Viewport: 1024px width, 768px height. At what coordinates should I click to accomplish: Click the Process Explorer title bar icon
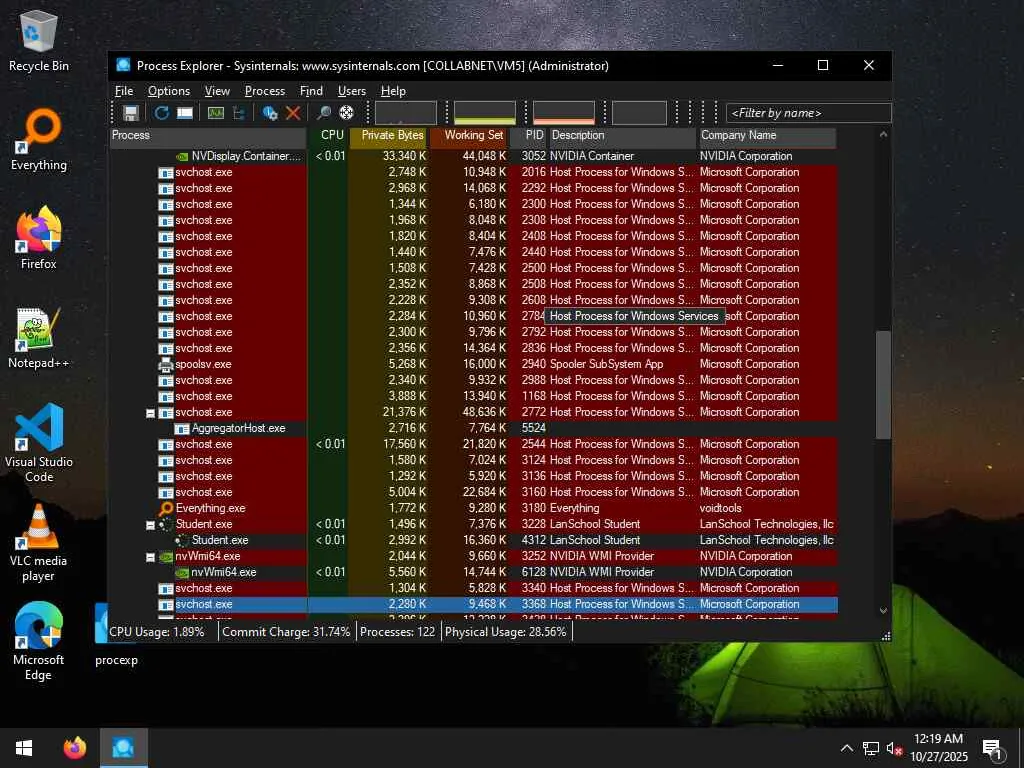click(x=123, y=65)
